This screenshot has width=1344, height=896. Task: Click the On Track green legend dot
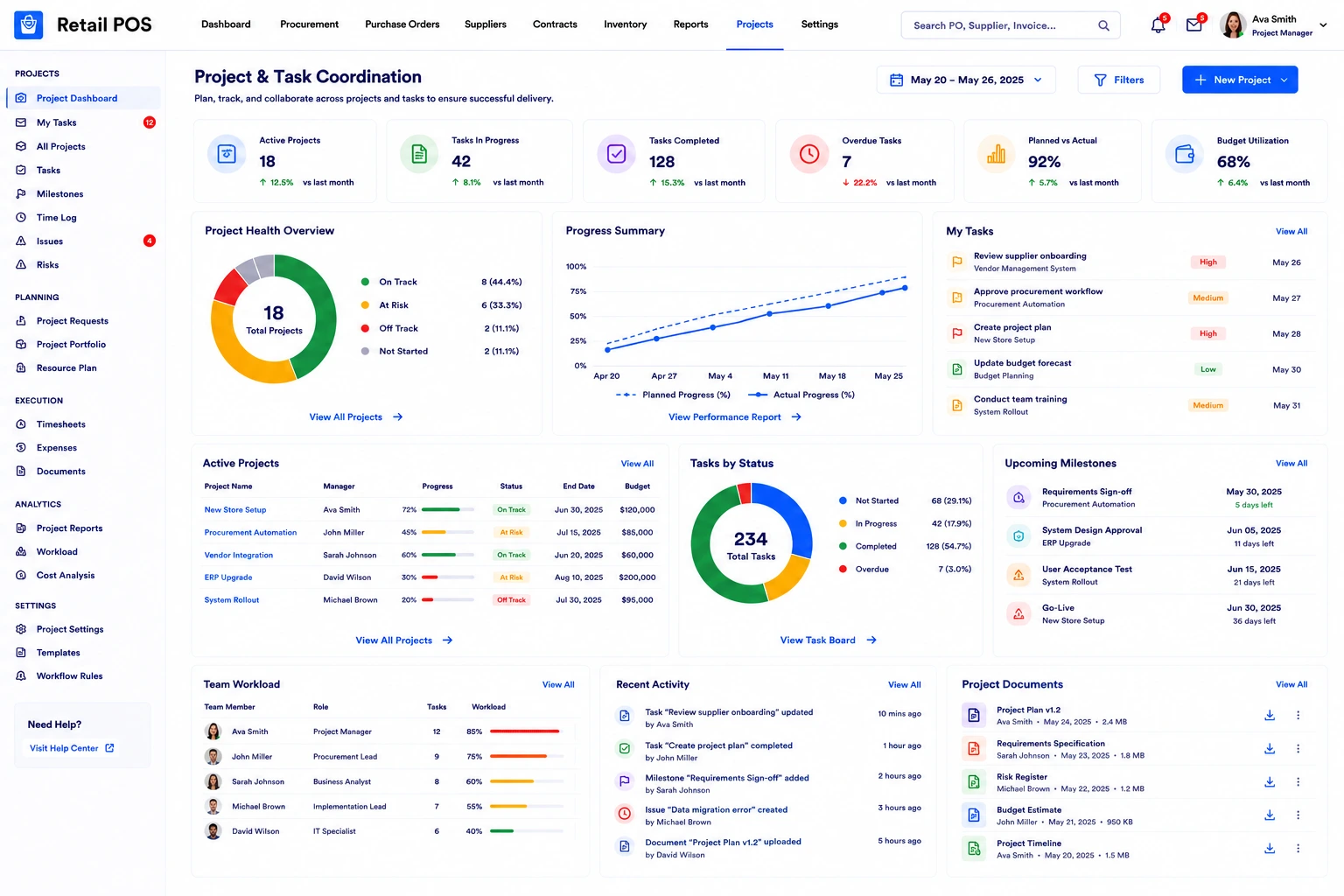(x=365, y=282)
